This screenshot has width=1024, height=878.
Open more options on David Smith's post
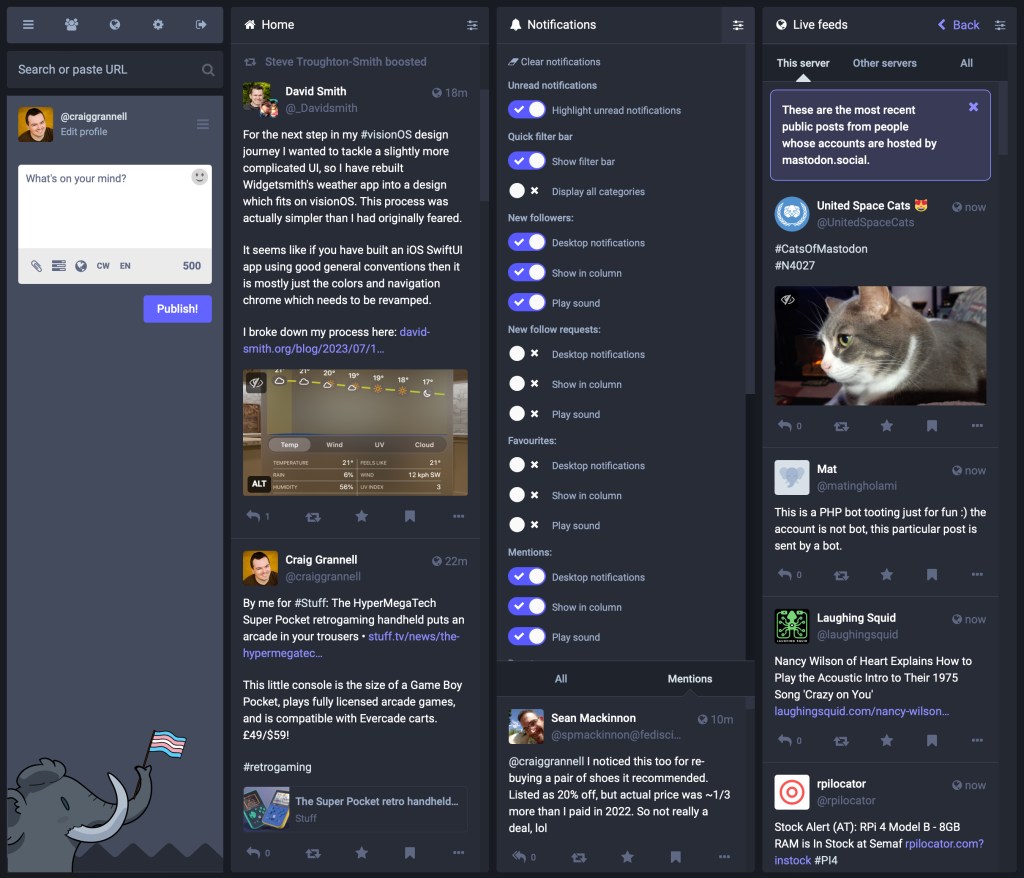point(458,516)
